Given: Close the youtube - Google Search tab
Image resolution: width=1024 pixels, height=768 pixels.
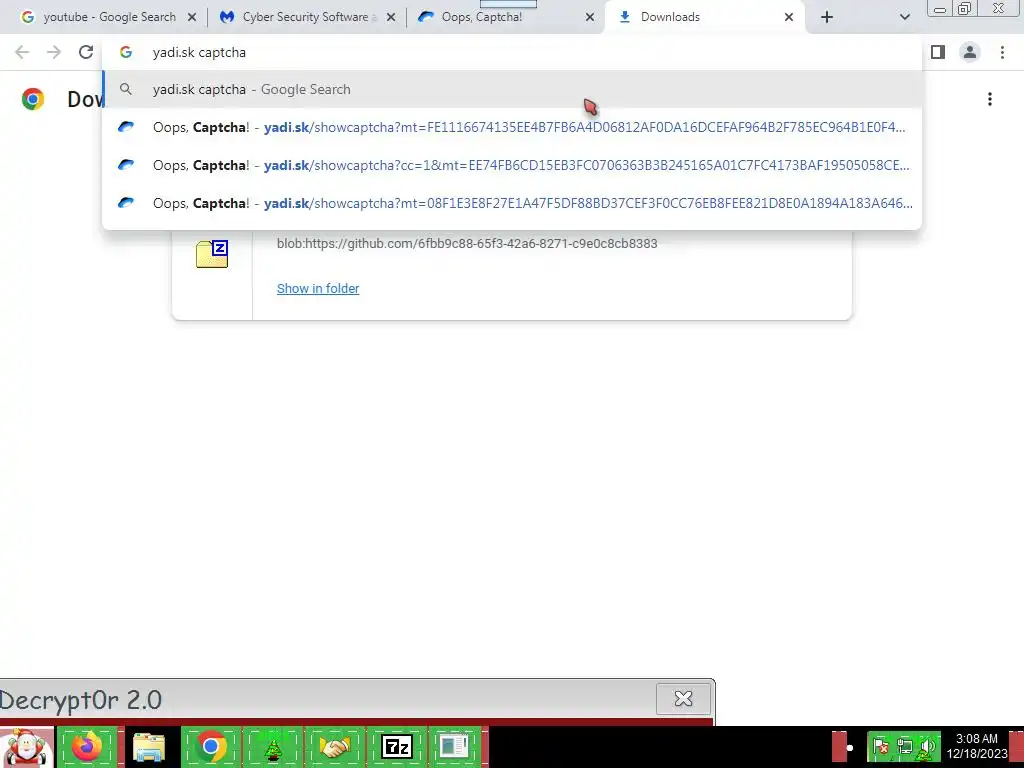Looking at the screenshot, I should pyautogui.click(x=192, y=18).
